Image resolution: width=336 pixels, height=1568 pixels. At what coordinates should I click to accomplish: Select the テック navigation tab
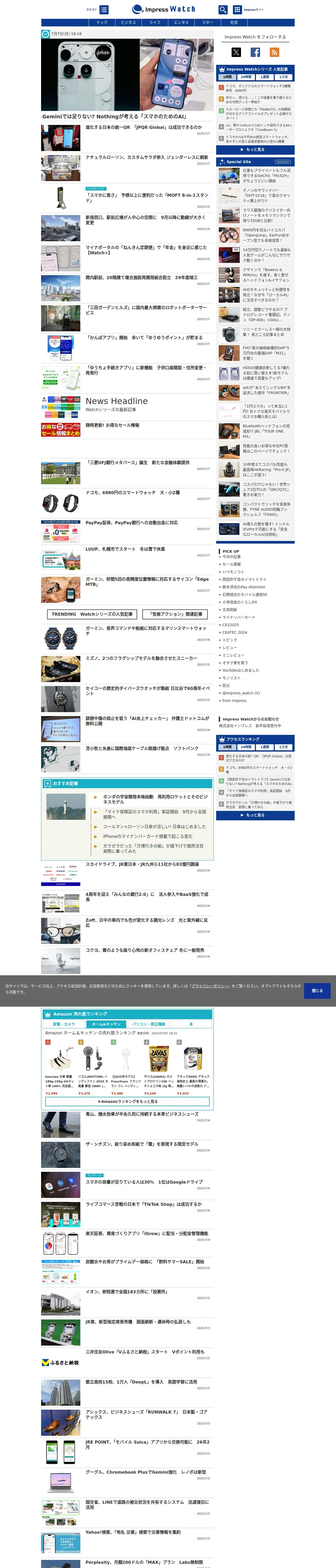click(102, 22)
